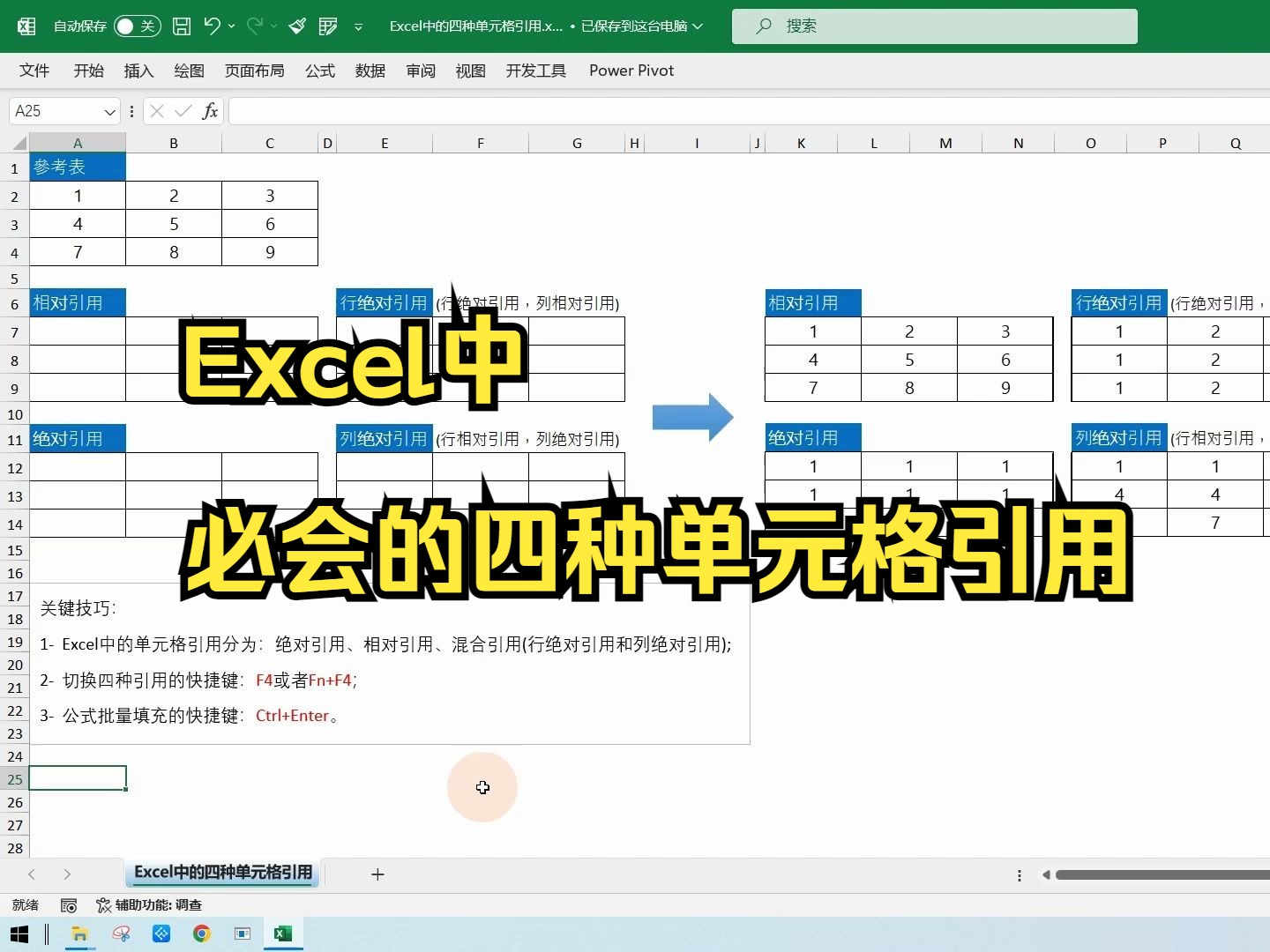Toggle the 自动保存 (AutoSave) switch on

(x=137, y=26)
